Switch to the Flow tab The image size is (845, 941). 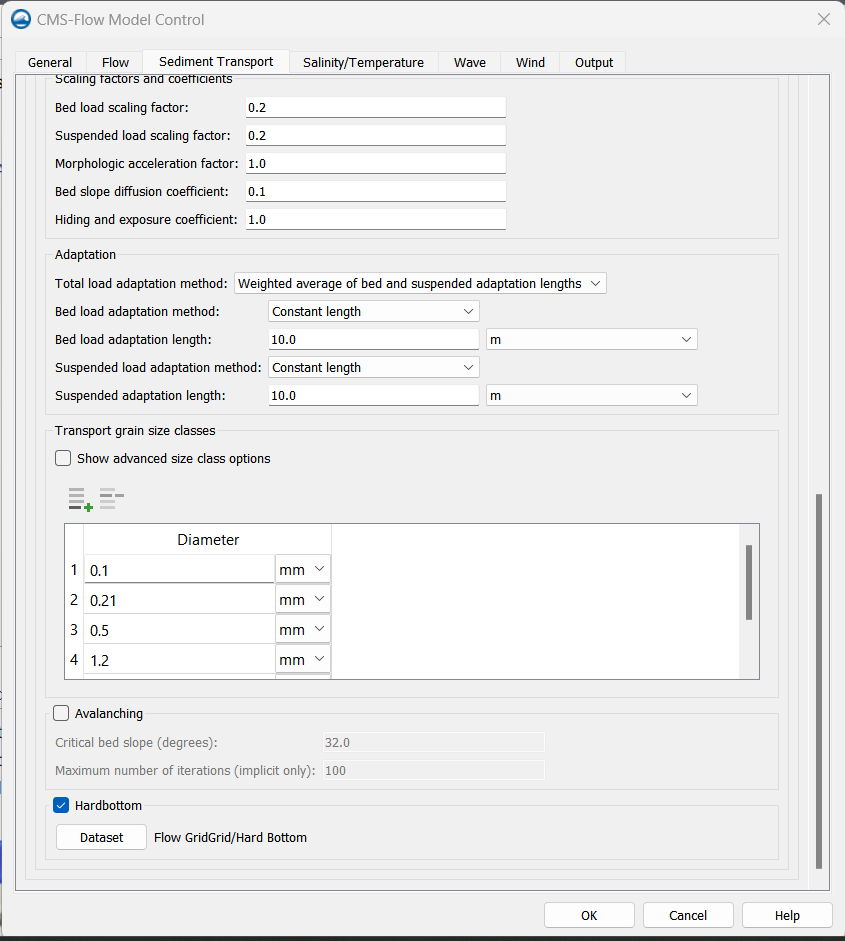coord(115,62)
